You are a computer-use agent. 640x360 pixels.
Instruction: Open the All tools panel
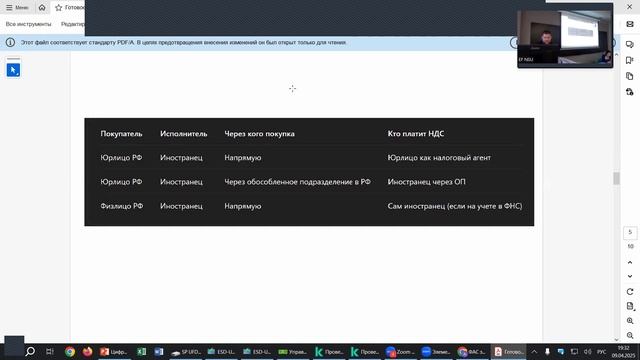(x=29, y=24)
